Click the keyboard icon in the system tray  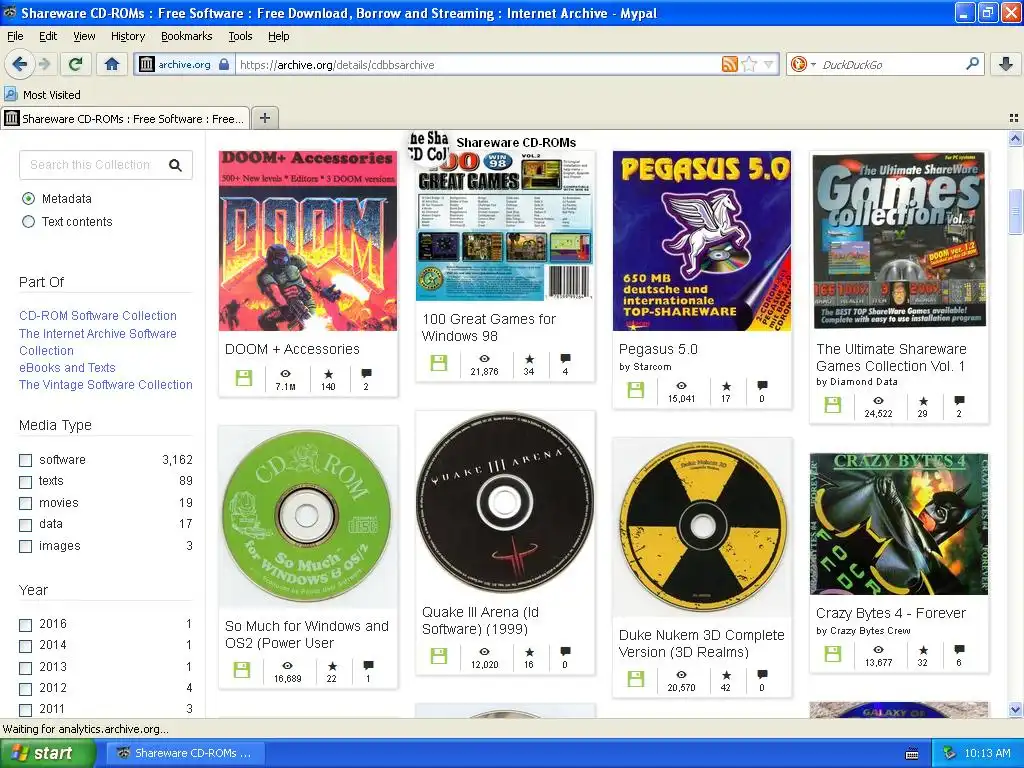coord(912,754)
